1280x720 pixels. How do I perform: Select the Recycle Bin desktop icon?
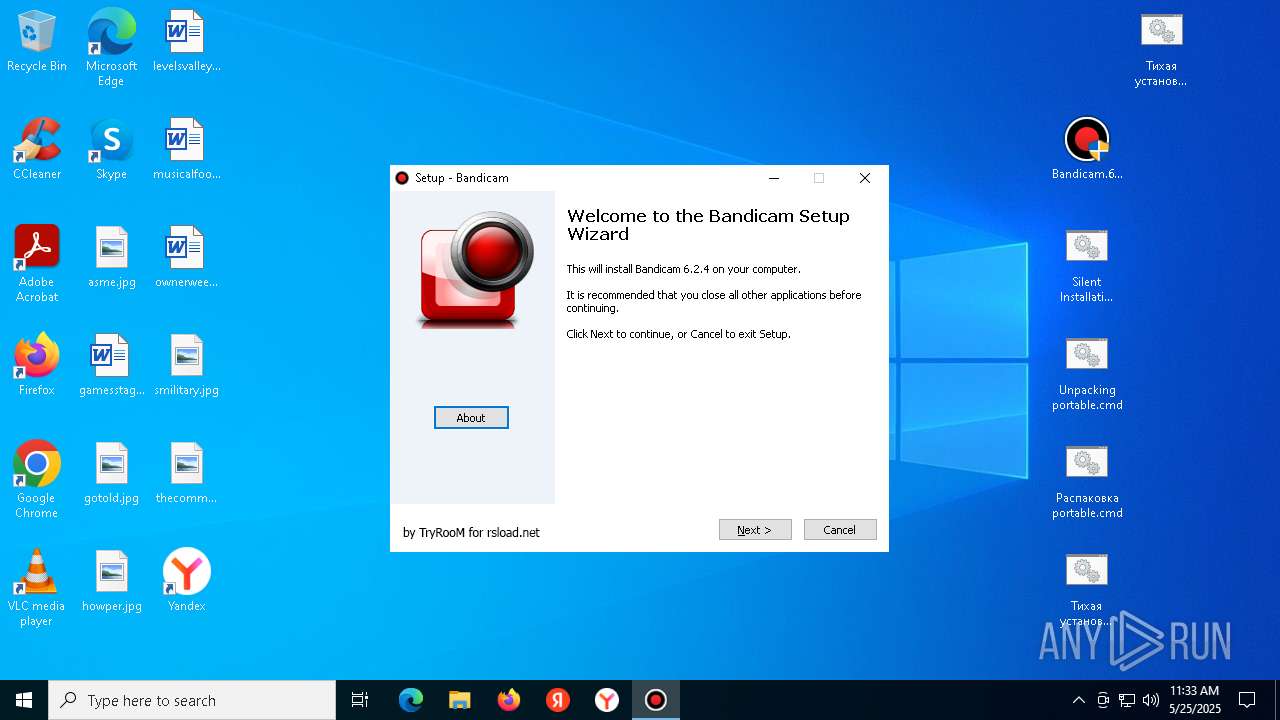tap(37, 42)
